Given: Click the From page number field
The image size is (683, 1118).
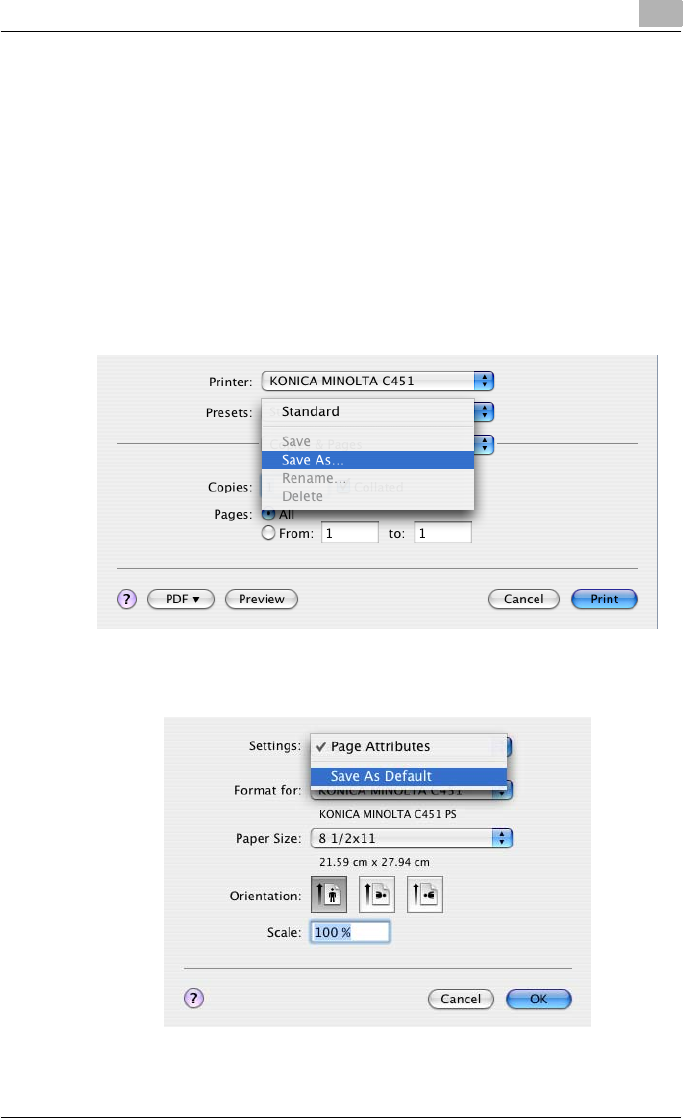Looking at the screenshot, I should point(348,534).
